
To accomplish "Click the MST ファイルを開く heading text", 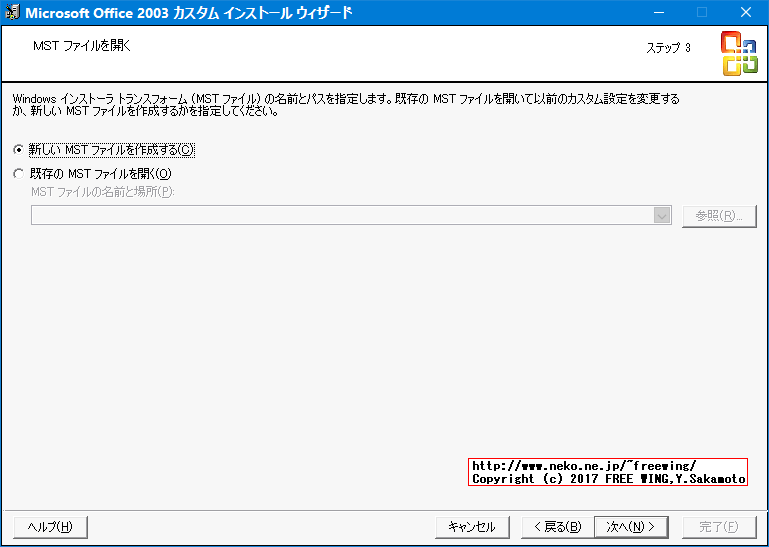I will [x=82, y=46].
